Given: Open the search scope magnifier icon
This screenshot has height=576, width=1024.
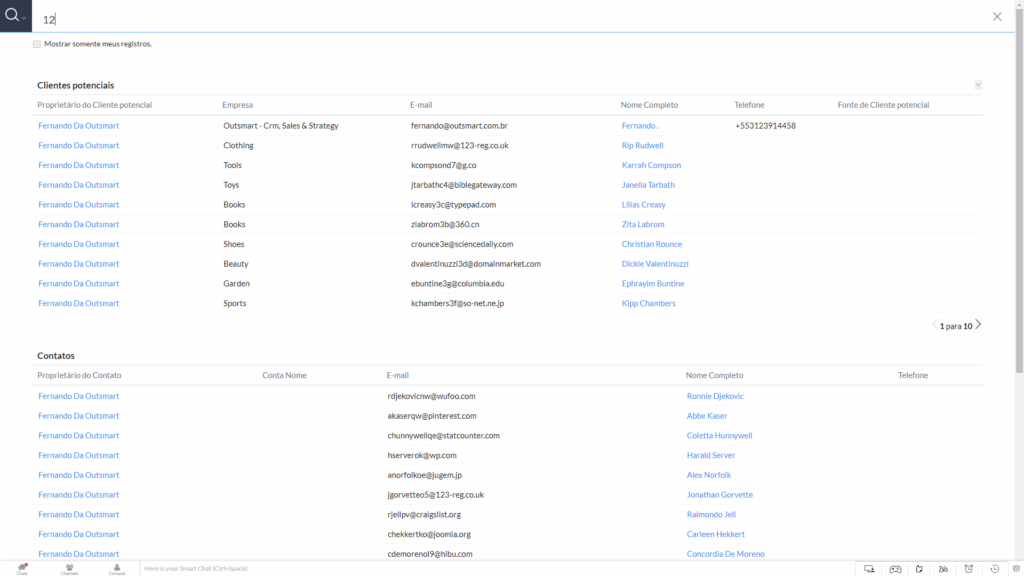Looking at the screenshot, I should [x=15, y=16].
